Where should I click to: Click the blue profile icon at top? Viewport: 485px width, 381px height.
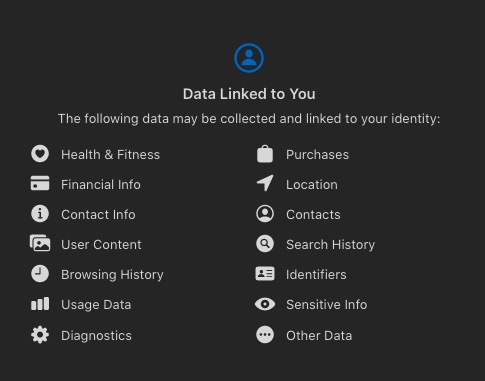point(249,58)
